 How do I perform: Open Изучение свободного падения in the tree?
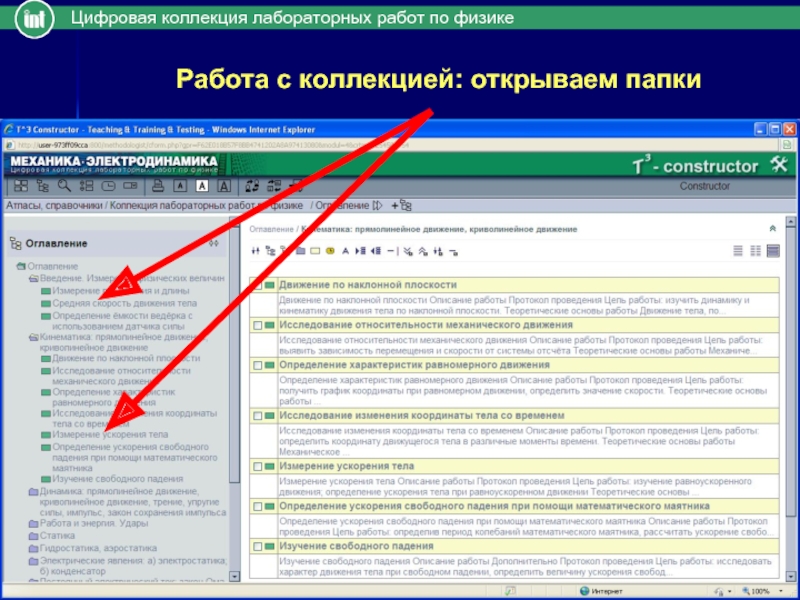(118, 479)
